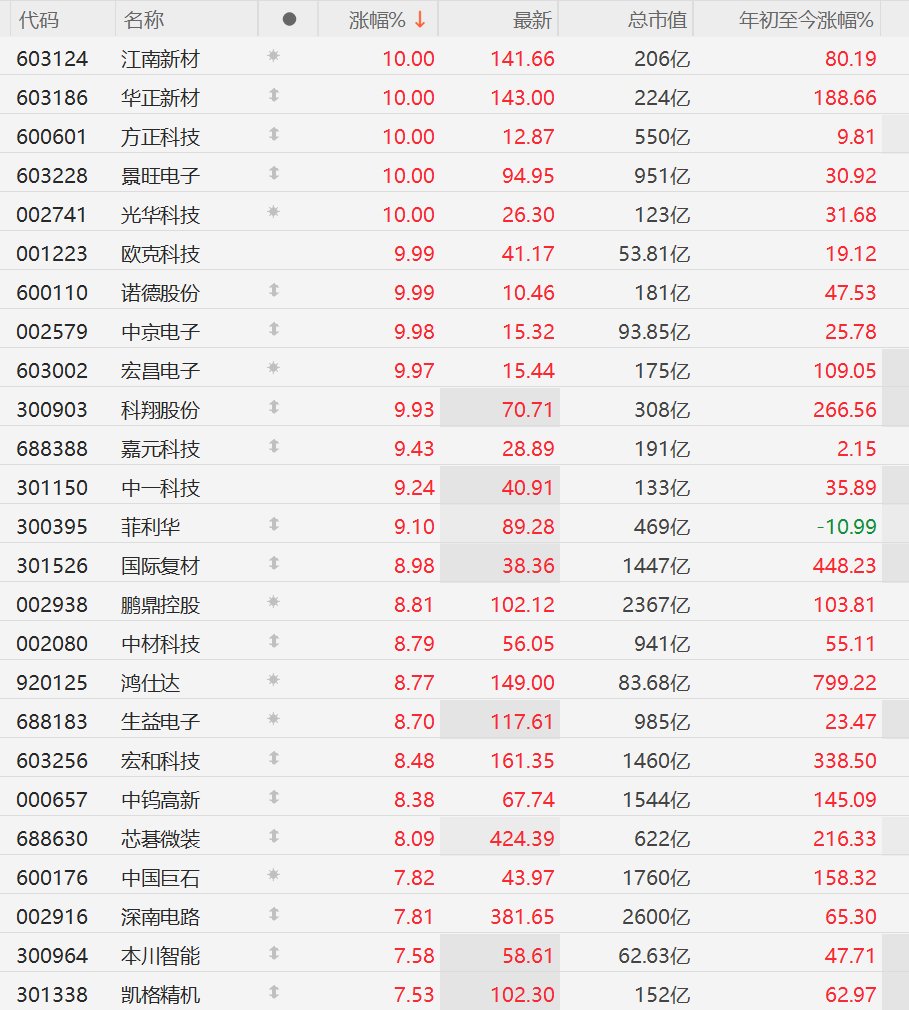
Task: Open stock 国际复材 by its name
Action: [160, 566]
